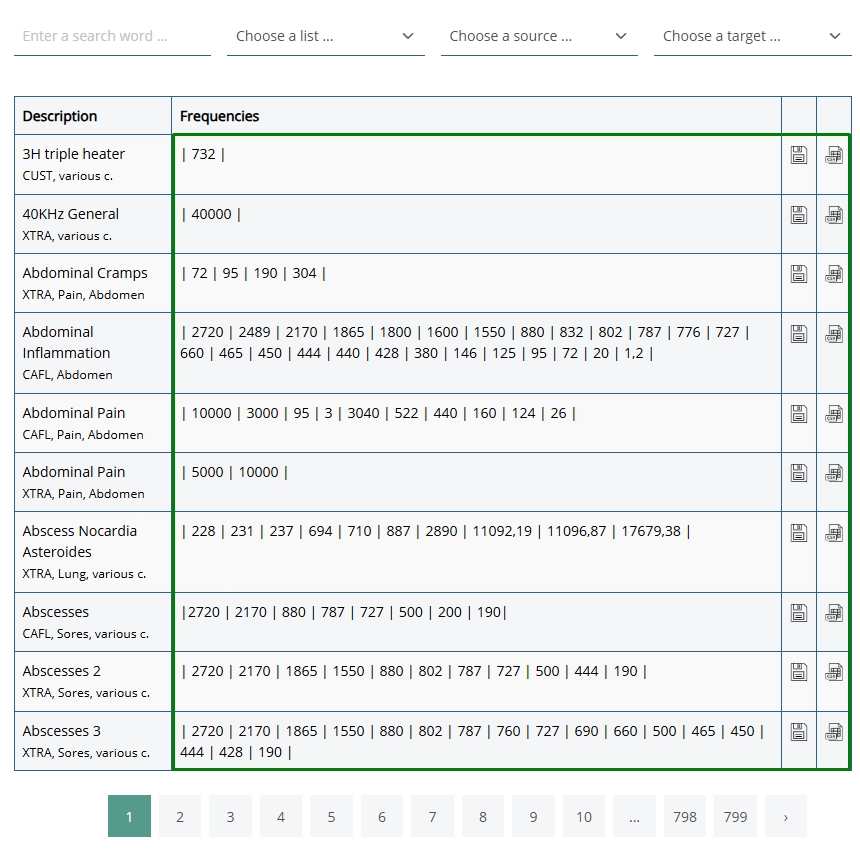Save the Abscesses 3 frequency set
Viewport: 860px width, 852px height.
click(798, 732)
